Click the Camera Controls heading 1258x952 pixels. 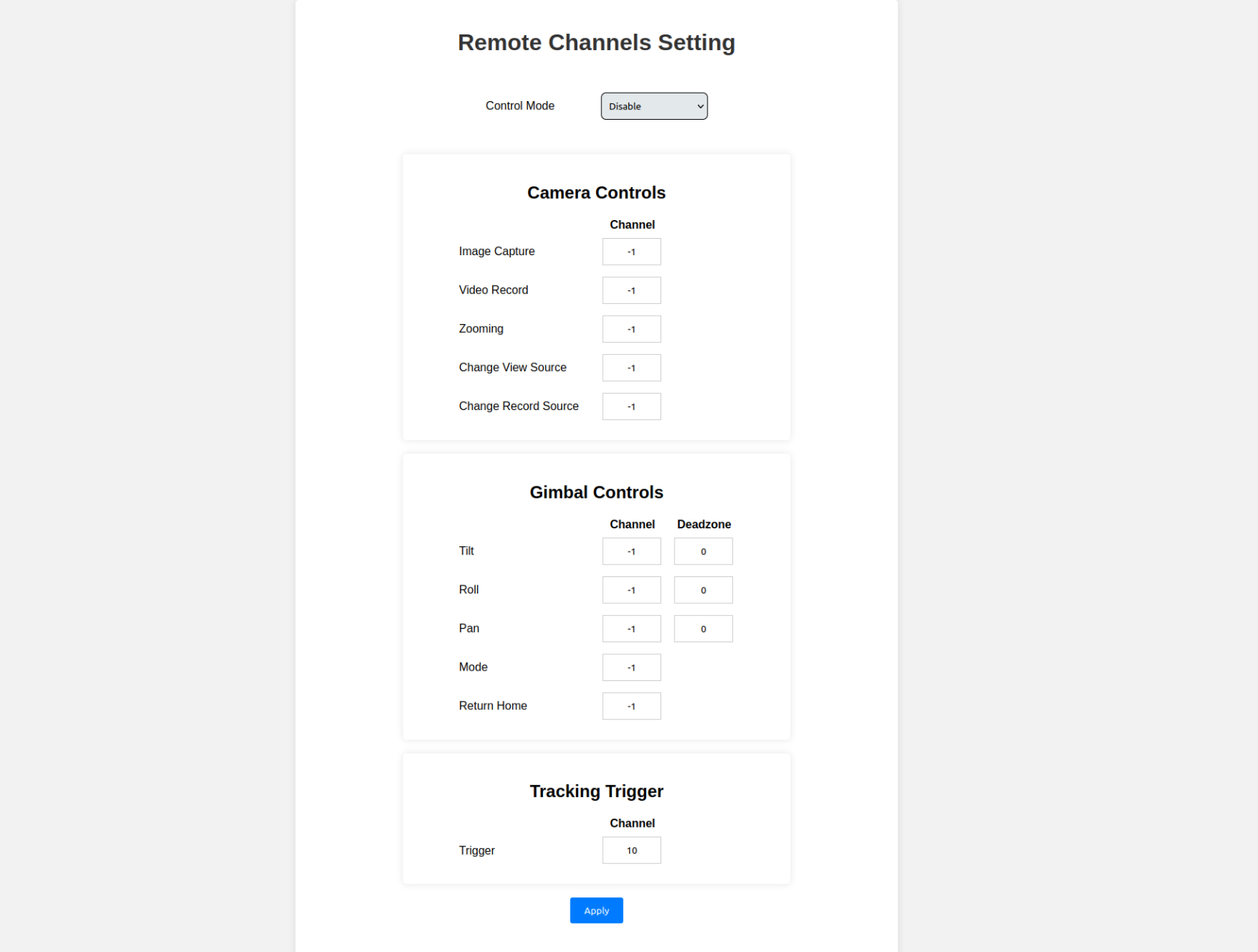pyautogui.click(x=596, y=193)
